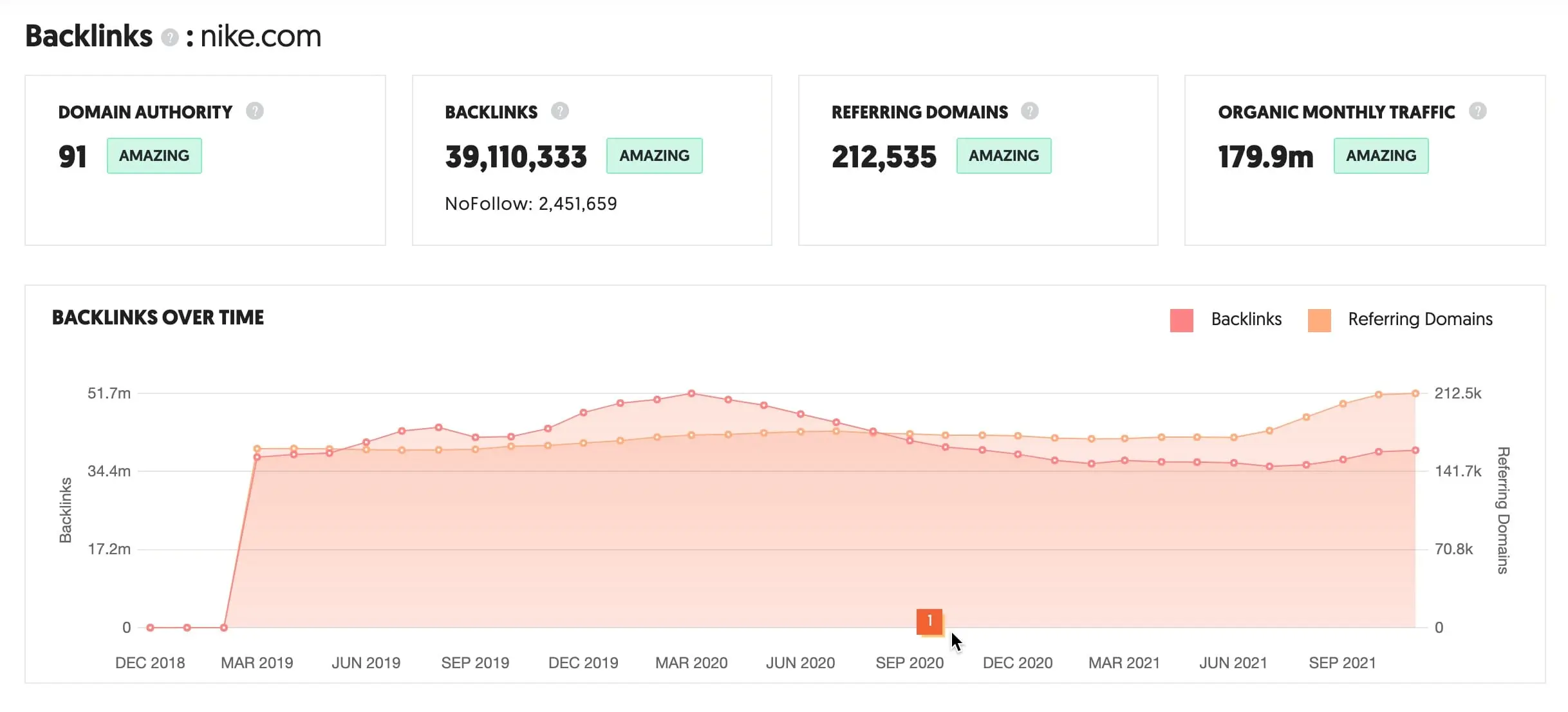
Task: Click Organic Monthly Traffic help icon
Action: pos(1478,111)
